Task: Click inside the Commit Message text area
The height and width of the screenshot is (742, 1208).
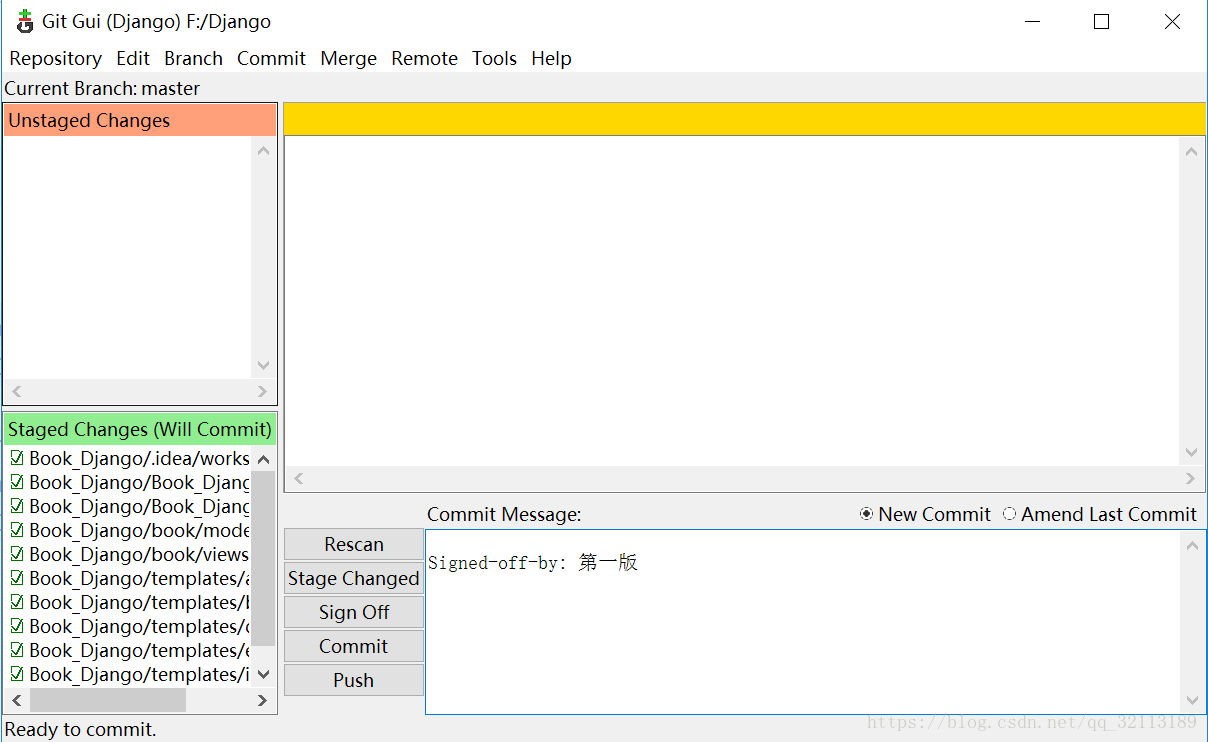Action: pos(803,622)
